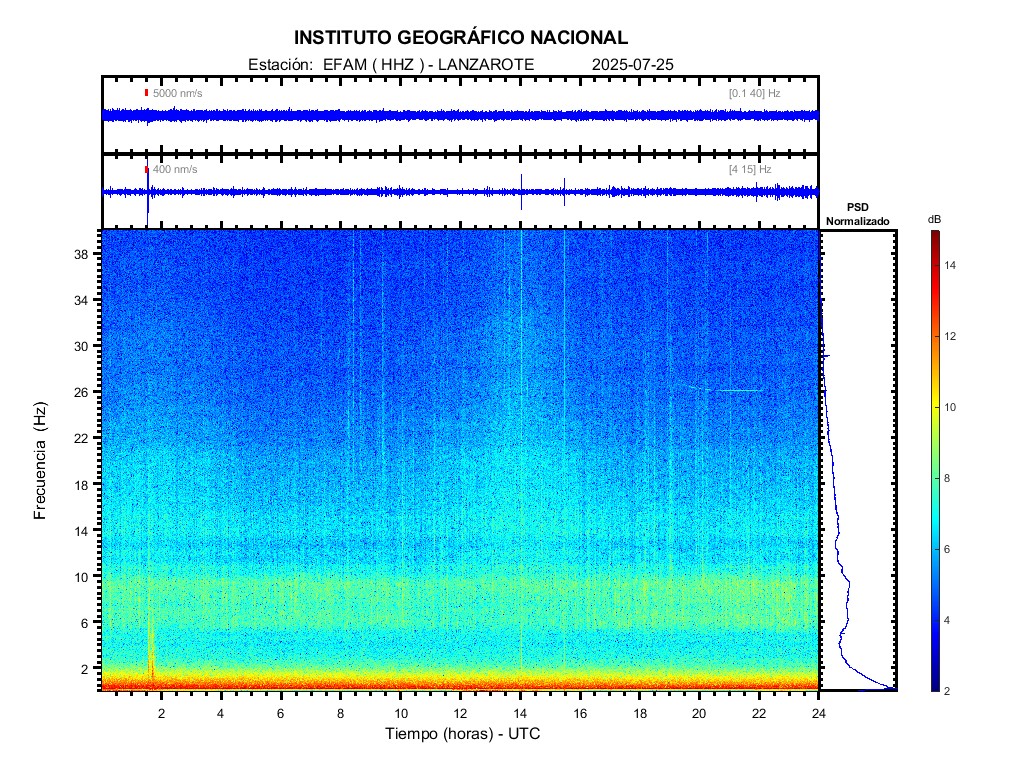Click the colorbar at the 14 dB level
Image resolution: width=1024 pixels, height=768 pixels.
click(x=936, y=265)
